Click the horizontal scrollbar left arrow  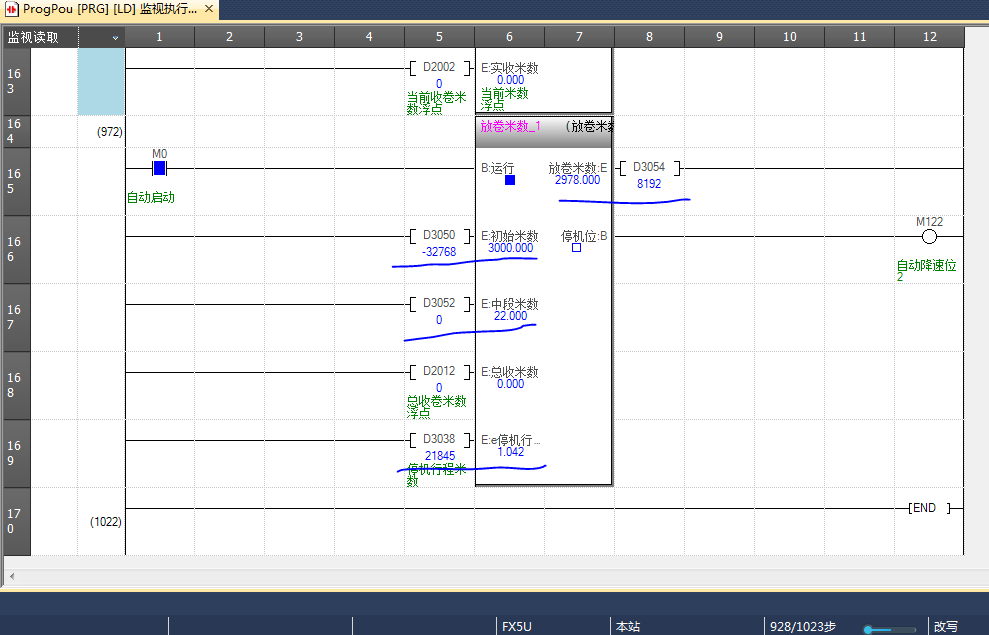[10, 576]
